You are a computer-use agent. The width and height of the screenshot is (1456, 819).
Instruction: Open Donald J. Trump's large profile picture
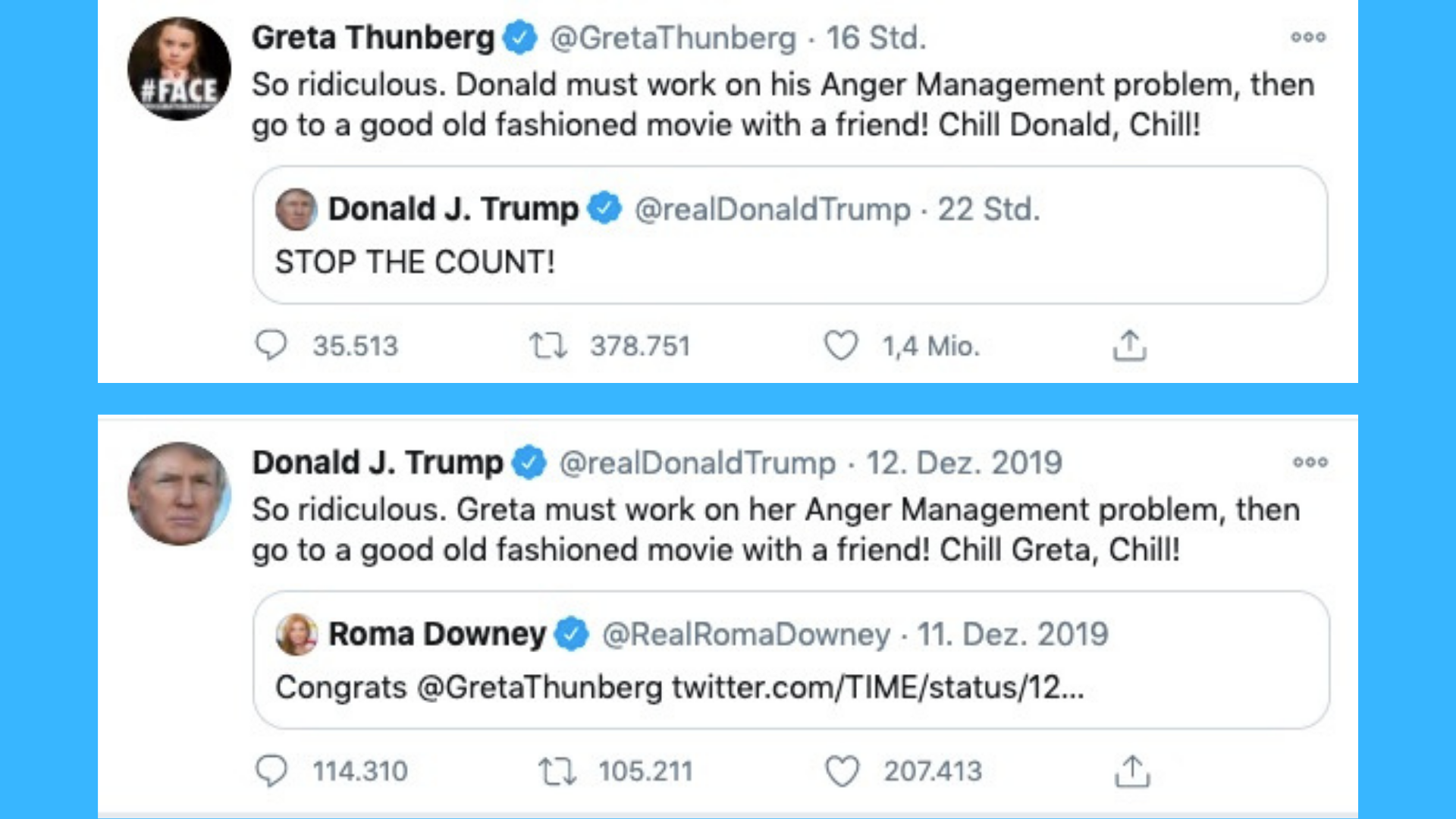[x=179, y=494]
